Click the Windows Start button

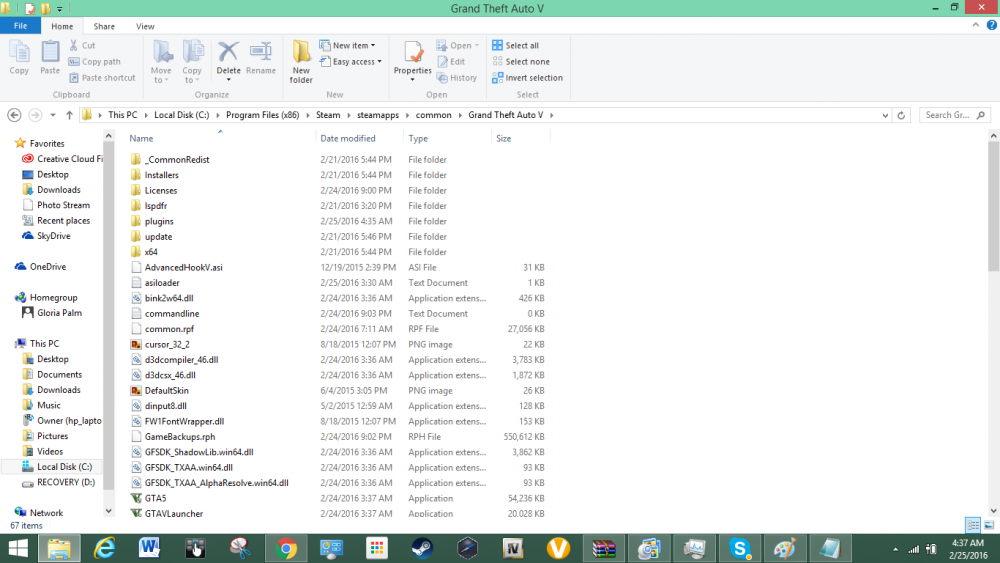click(18, 548)
